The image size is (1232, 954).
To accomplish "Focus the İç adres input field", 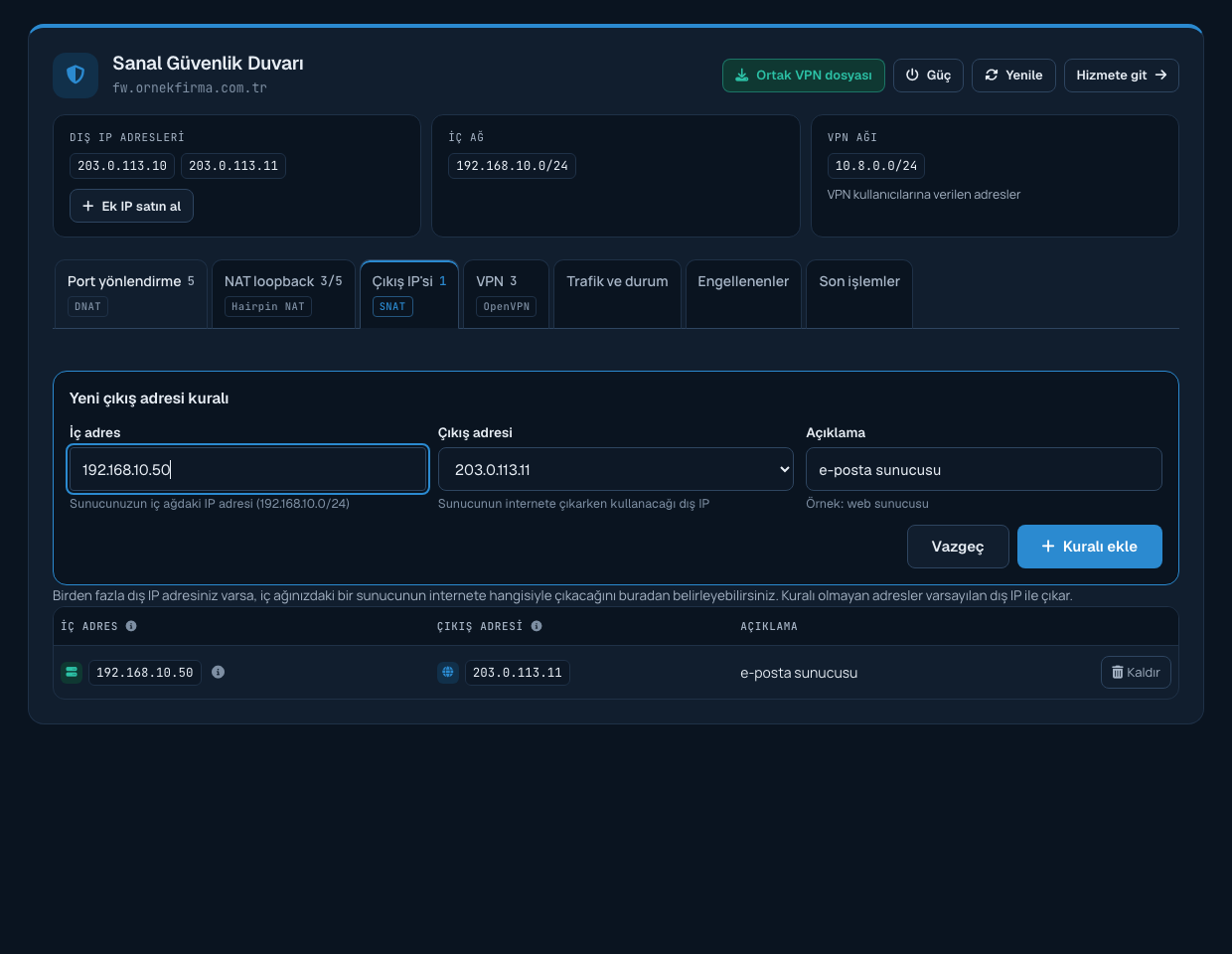I will (x=248, y=469).
